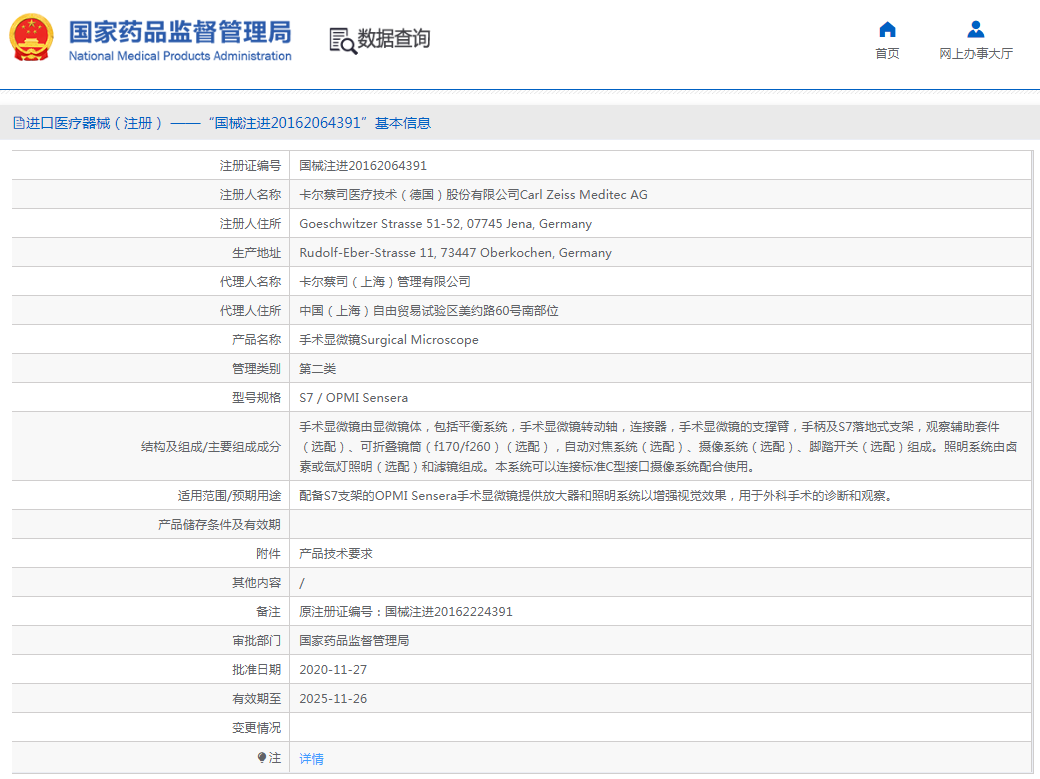Select the 原注册证编号 remark value
The height and width of the screenshot is (779, 1040).
(x=406, y=612)
